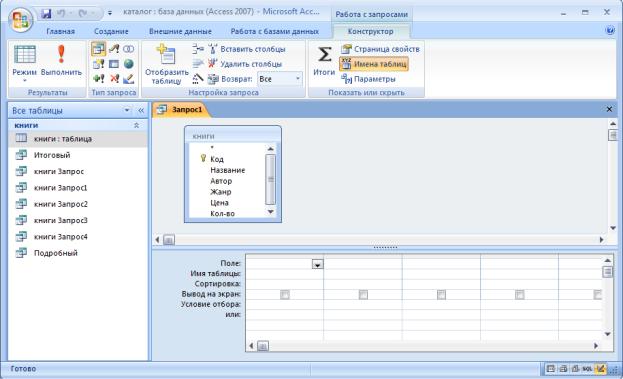This screenshot has height=379, width=623.
Task: Choose the Select query type icon
Action: (99, 49)
